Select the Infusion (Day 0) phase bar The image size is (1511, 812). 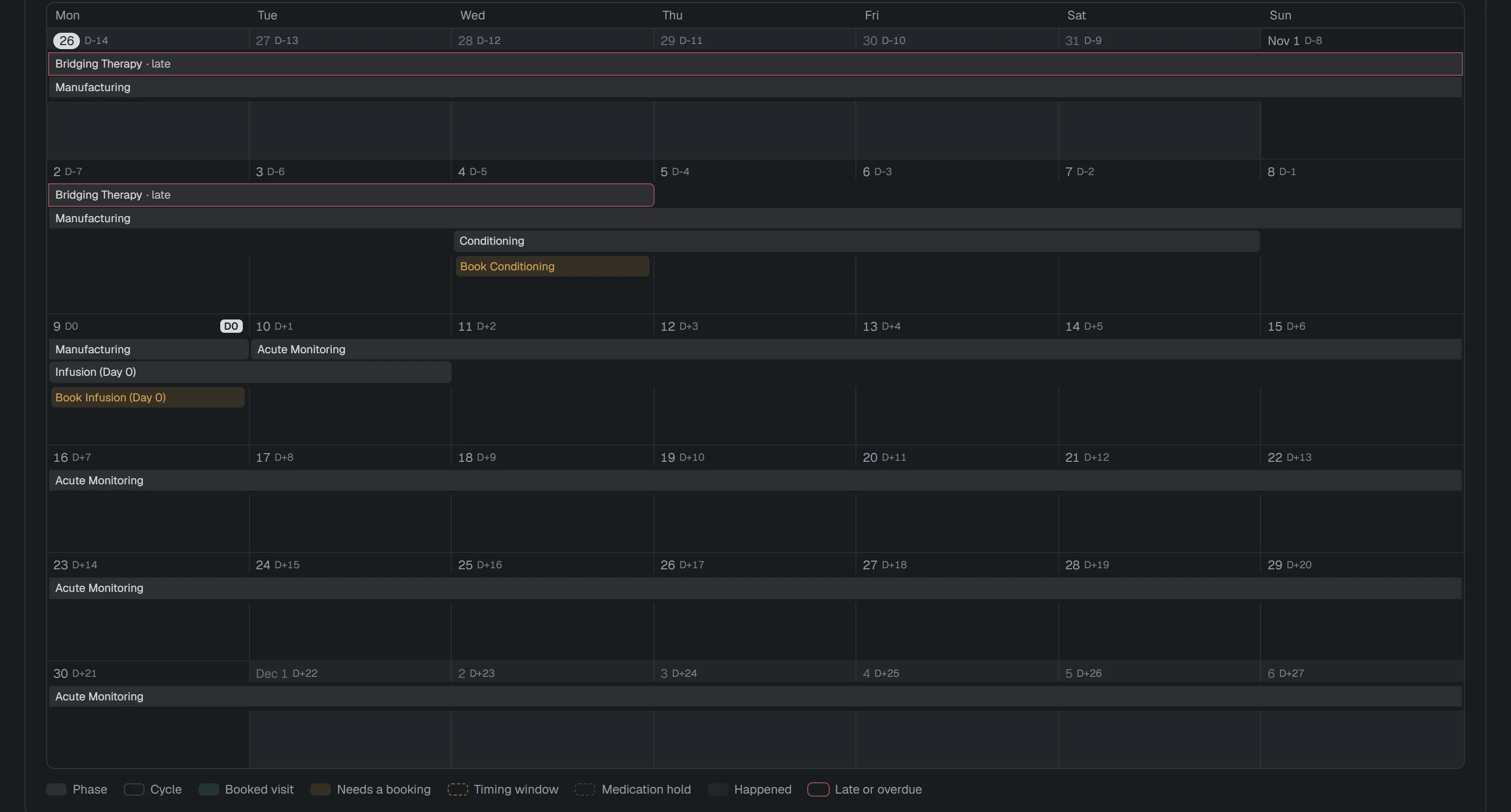tap(250, 372)
